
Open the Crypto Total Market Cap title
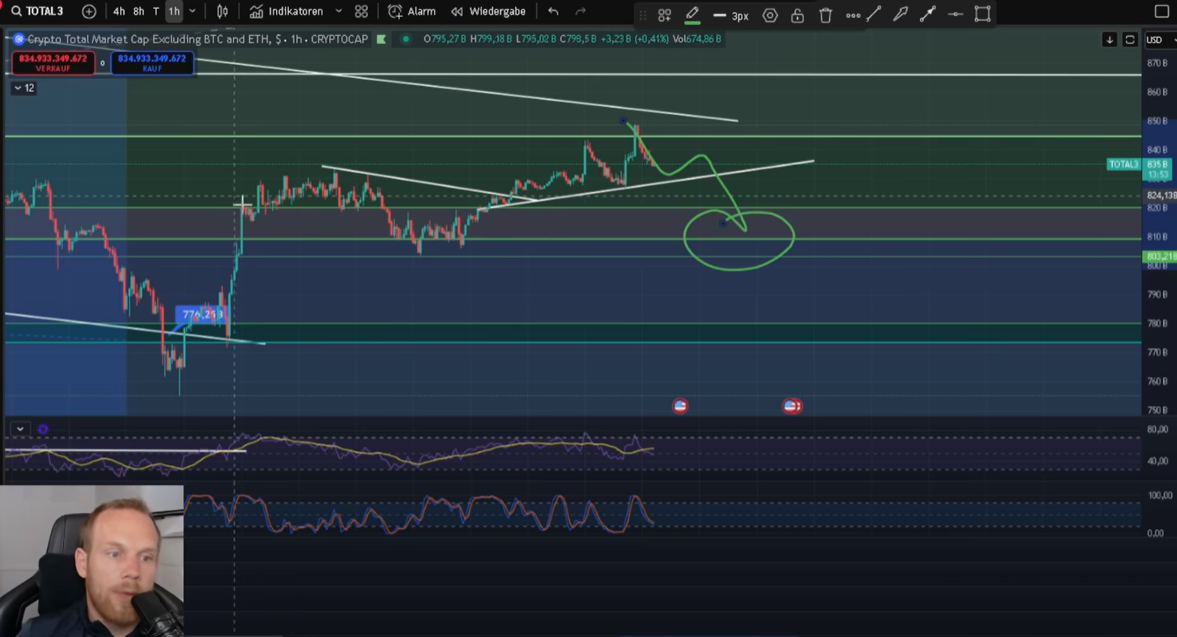click(x=197, y=39)
